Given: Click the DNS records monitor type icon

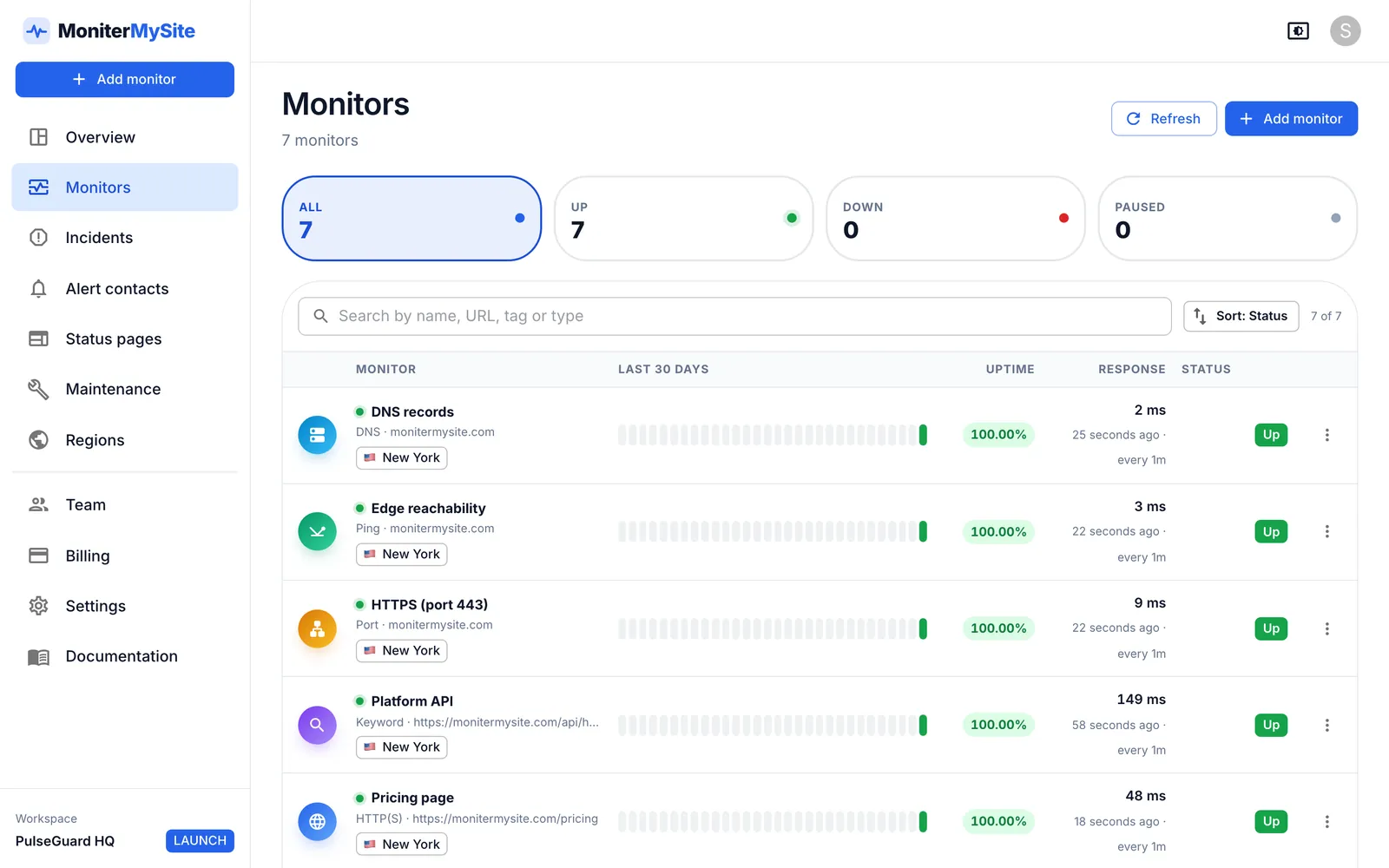Looking at the screenshot, I should (x=317, y=435).
